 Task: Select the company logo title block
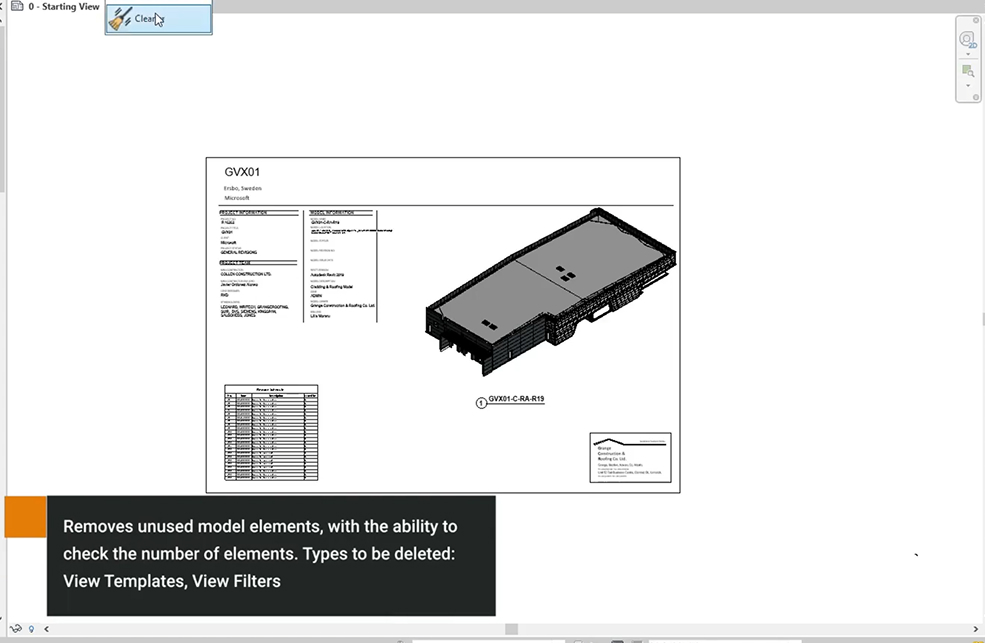point(630,457)
